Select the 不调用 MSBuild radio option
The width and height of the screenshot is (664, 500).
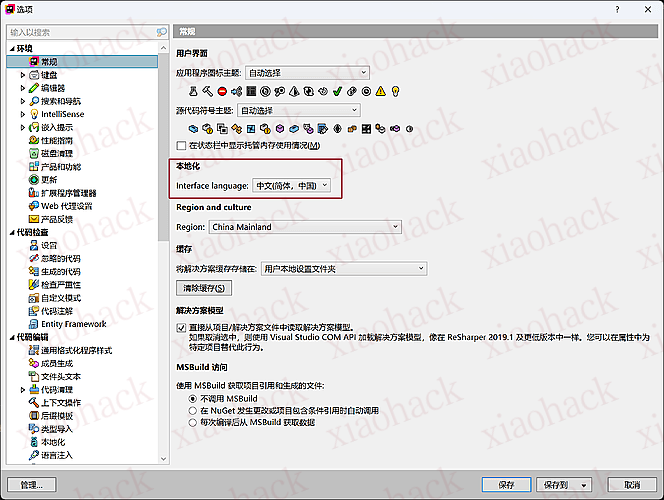point(193,399)
